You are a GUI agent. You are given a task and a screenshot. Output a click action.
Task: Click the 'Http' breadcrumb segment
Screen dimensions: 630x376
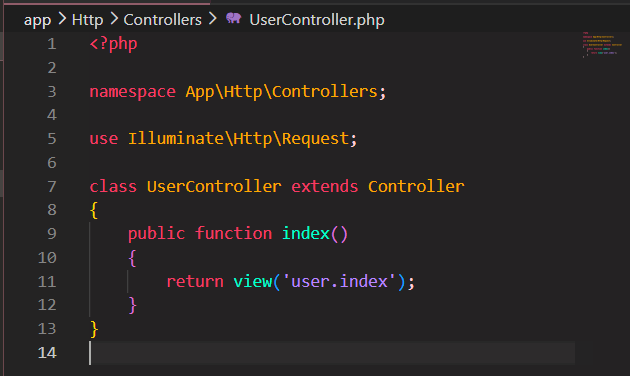click(x=87, y=20)
